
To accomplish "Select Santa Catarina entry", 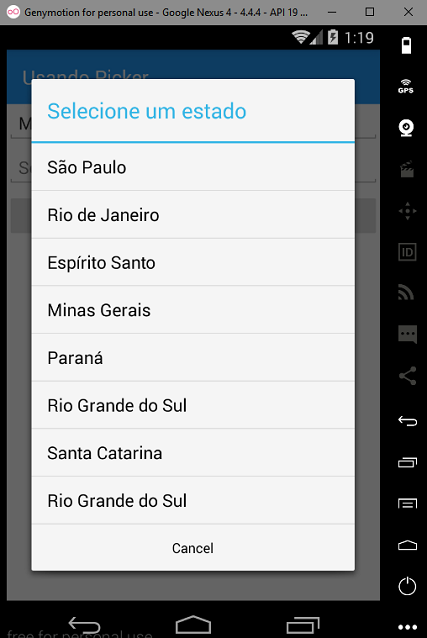I will point(193,453).
